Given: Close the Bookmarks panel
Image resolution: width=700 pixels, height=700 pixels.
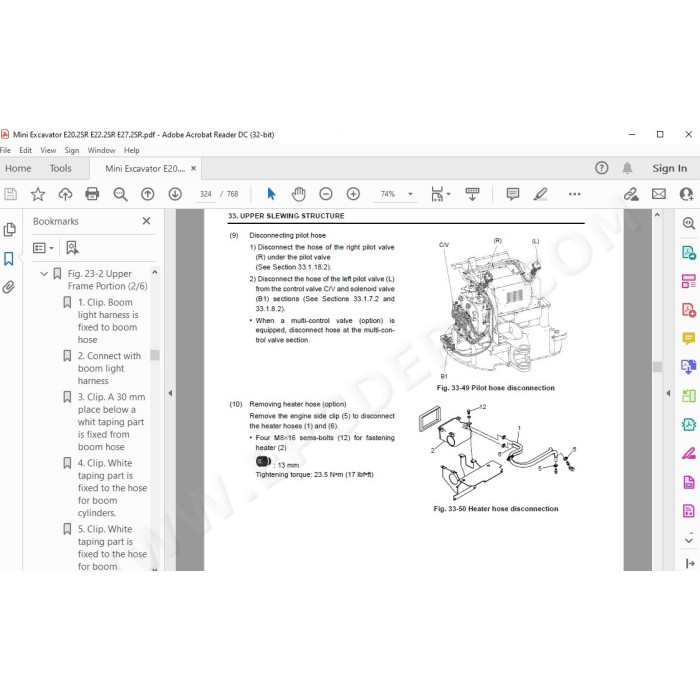Looking at the screenshot, I should (x=146, y=221).
